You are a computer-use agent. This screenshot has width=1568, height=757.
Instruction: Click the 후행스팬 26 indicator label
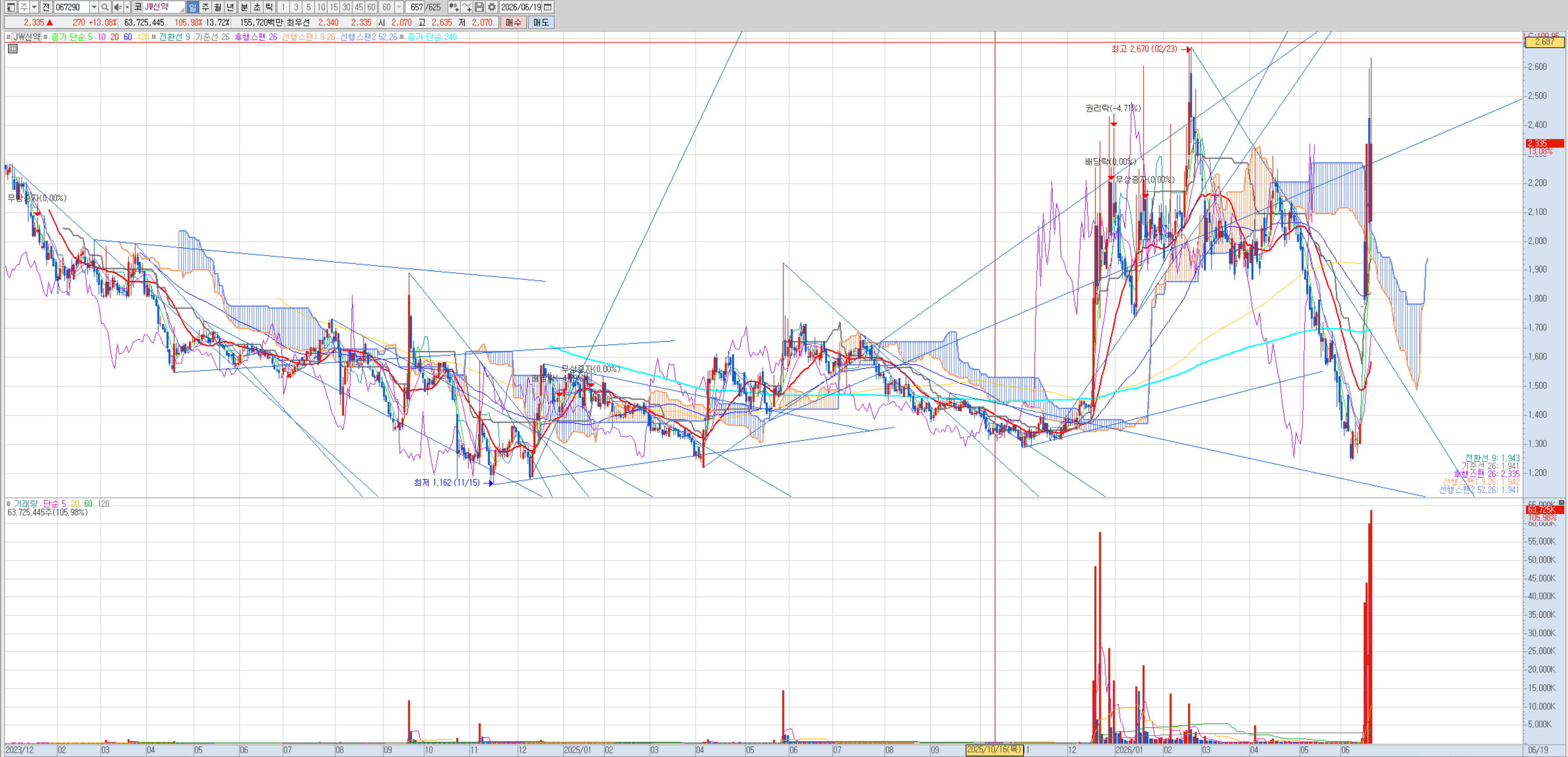click(256, 37)
